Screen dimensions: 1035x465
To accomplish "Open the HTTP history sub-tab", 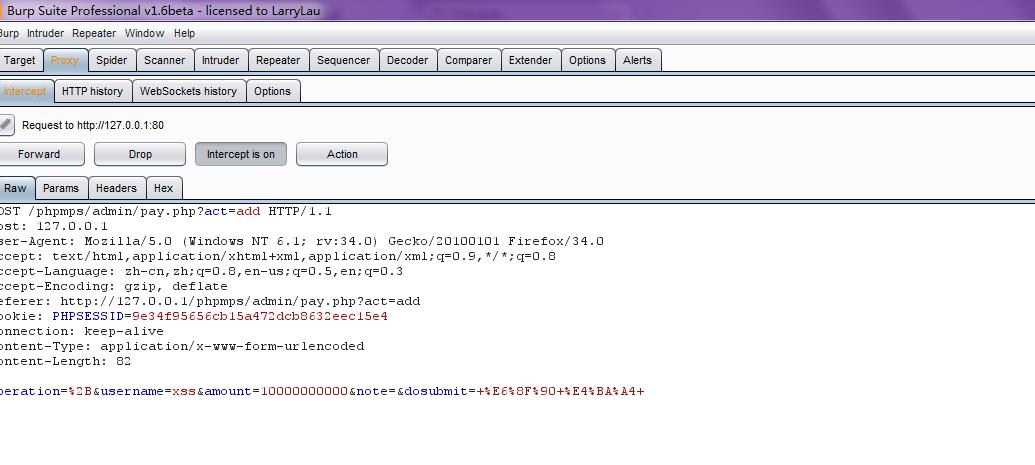I will click(92, 91).
